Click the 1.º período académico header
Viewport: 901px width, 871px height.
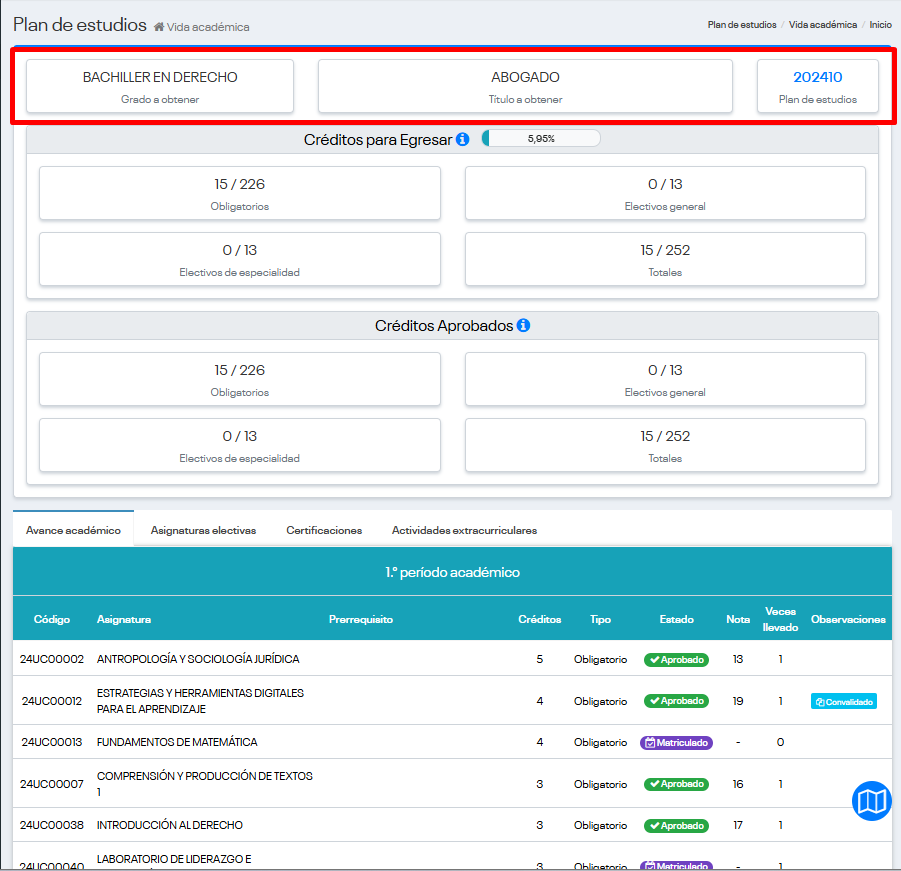[x=452, y=573]
